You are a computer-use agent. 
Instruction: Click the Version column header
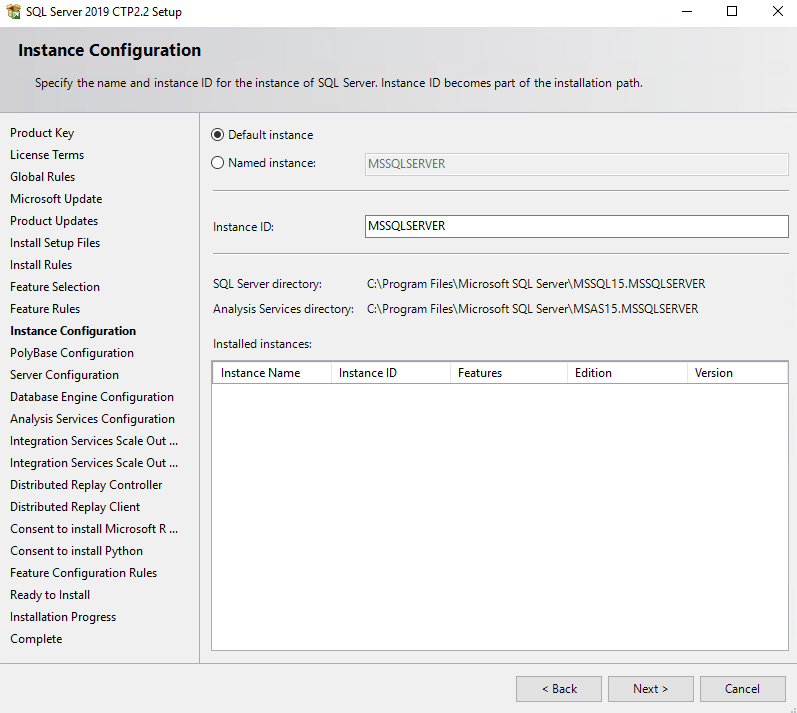(738, 373)
